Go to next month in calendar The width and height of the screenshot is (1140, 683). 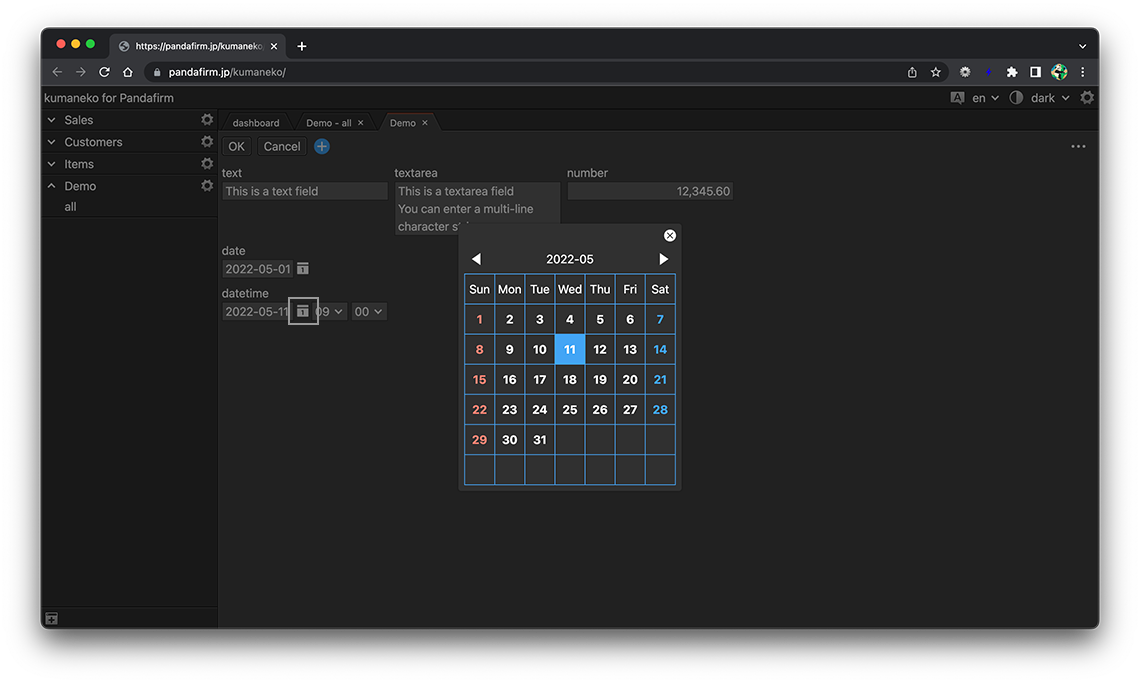pos(663,259)
